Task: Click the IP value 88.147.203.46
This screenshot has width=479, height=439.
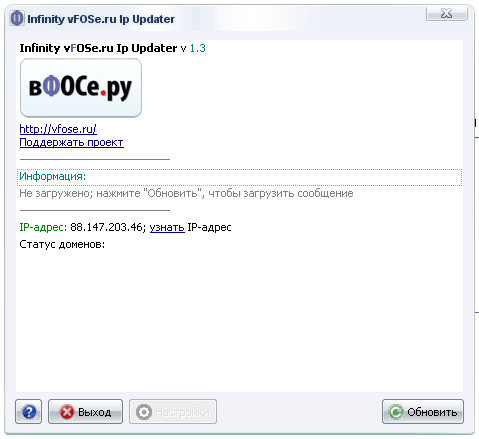Action: pos(107,227)
